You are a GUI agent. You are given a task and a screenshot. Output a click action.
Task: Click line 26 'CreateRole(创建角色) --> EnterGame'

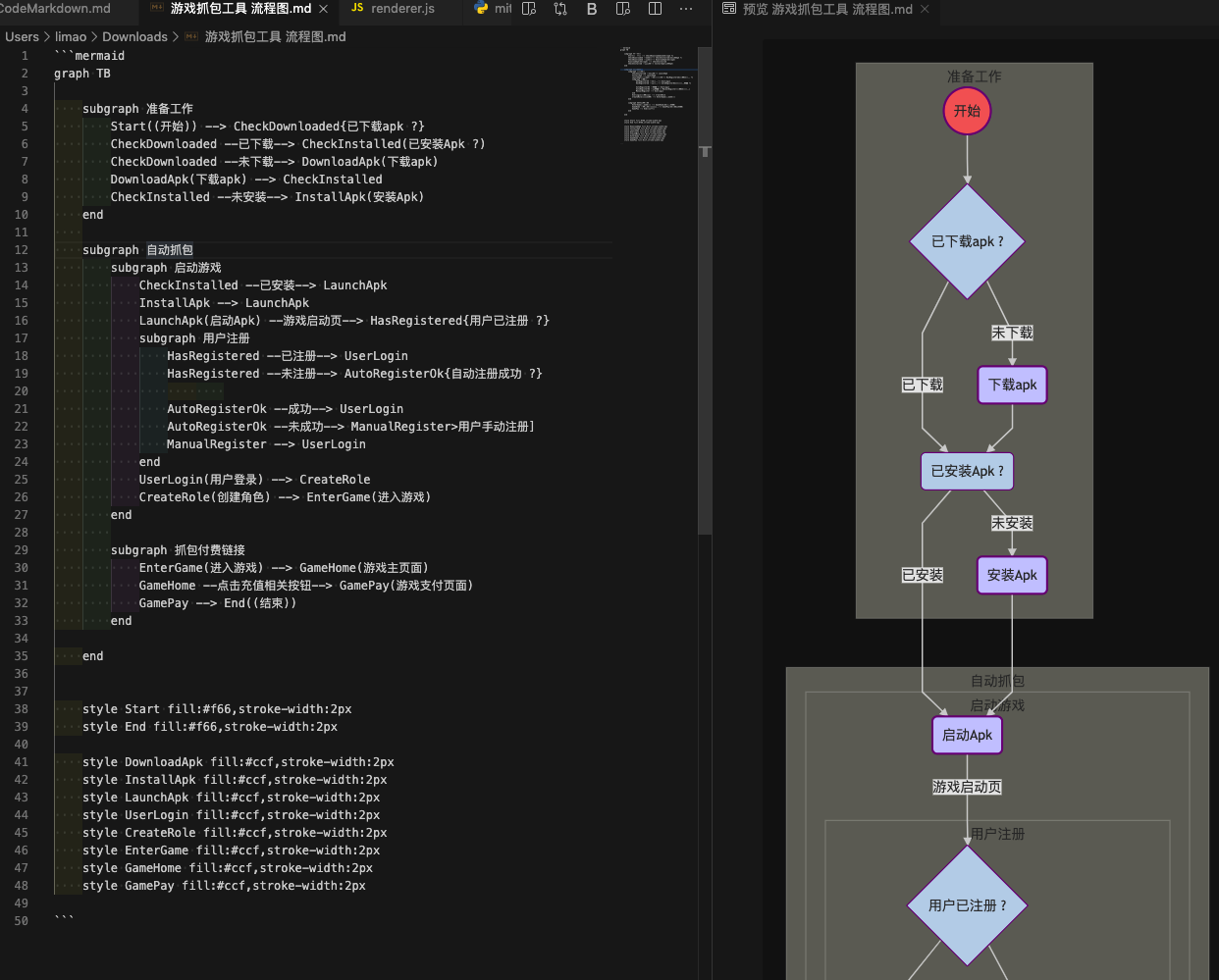click(285, 497)
